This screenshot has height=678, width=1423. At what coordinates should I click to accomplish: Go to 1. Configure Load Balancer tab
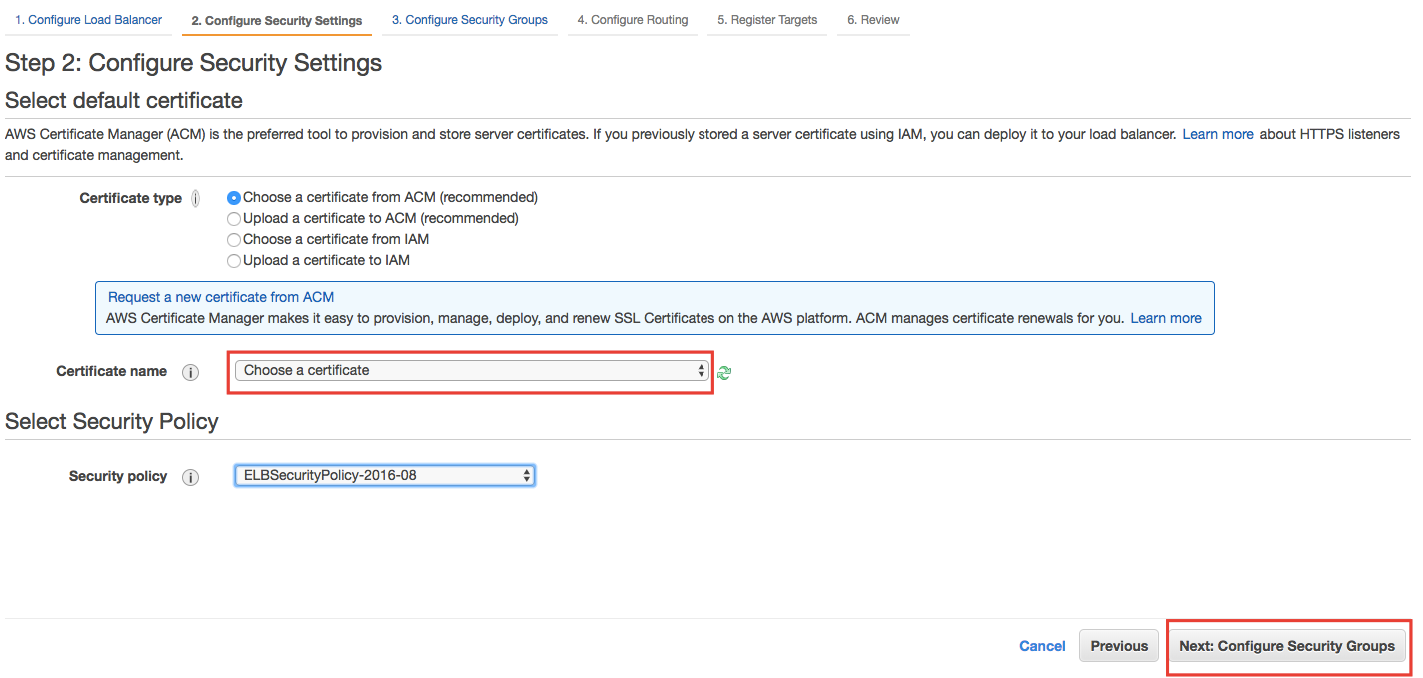pyautogui.click(x=88, y=20)
